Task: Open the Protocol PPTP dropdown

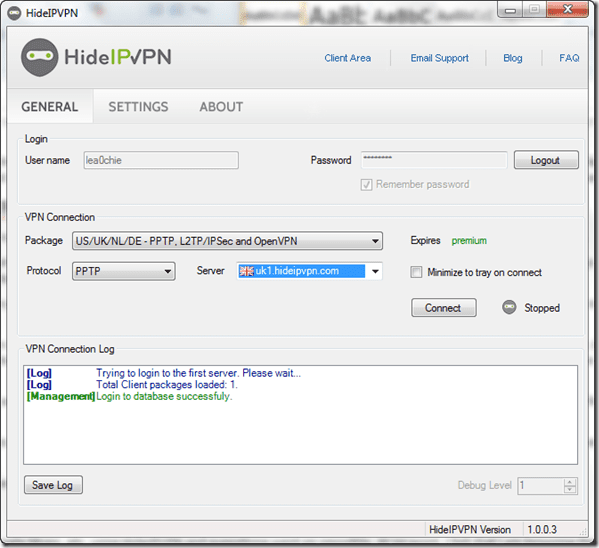Action: tap(124, 271)
